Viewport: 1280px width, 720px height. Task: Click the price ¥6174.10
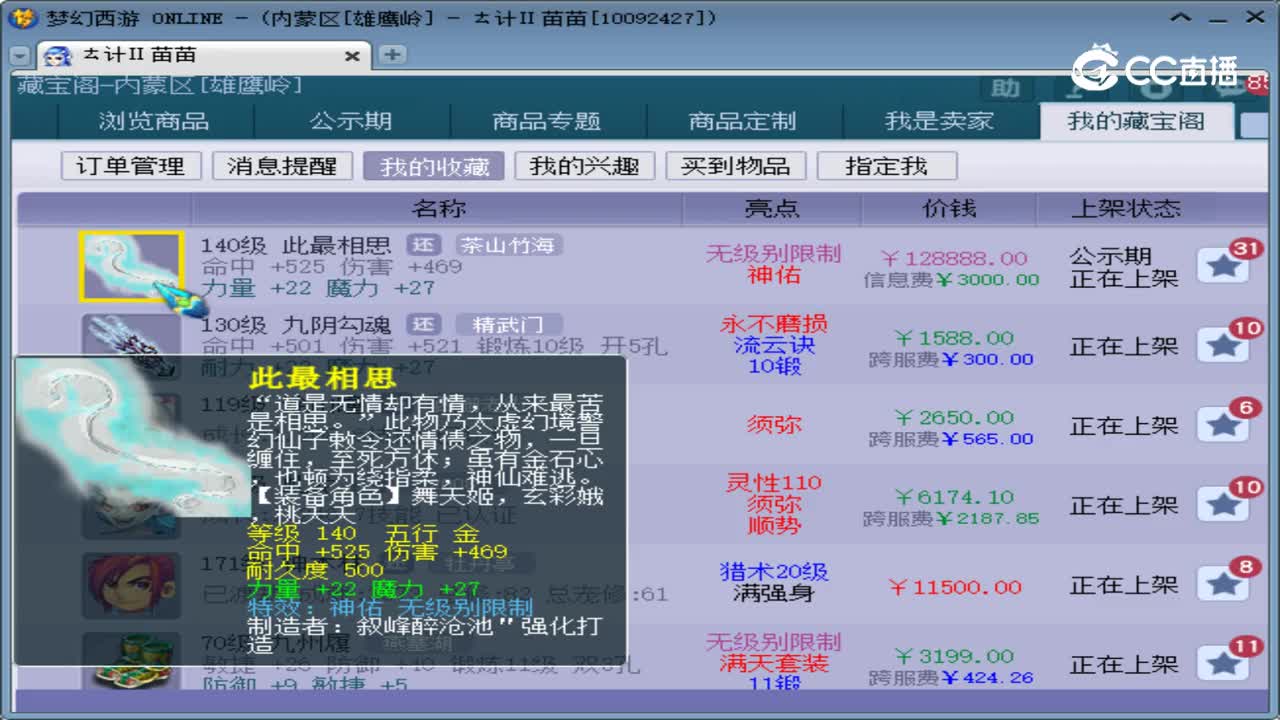click(x=954, y=497)
